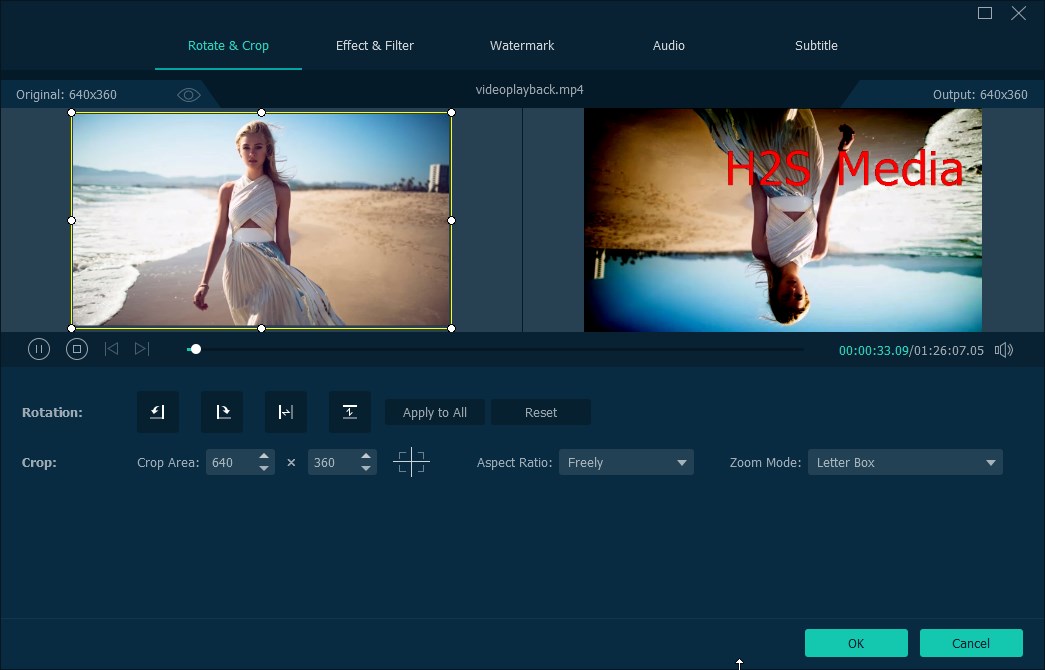Click the top-middle crop handle
1045x670 pixels.
(261, 112)
